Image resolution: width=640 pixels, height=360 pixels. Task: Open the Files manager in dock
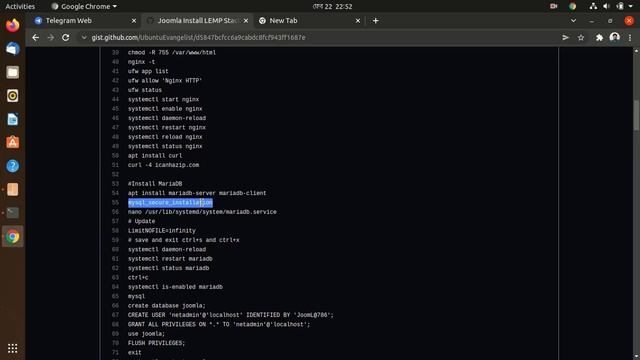pyautogui.click(x=13, y=72)
